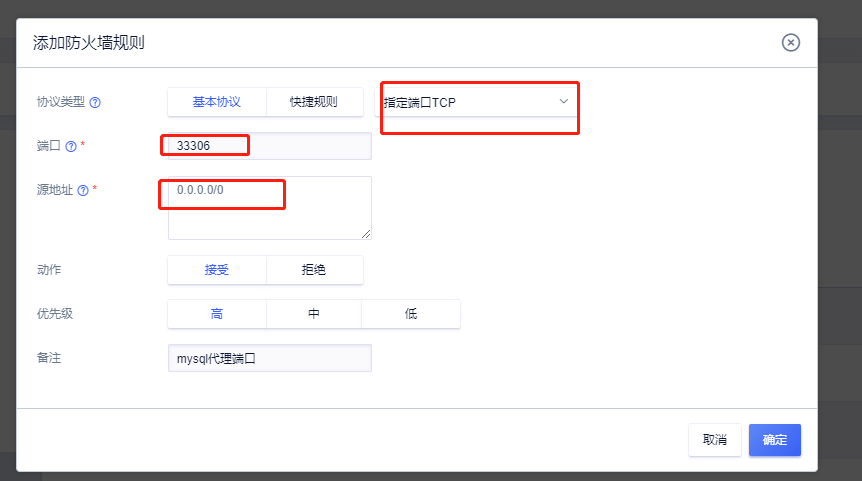The image size is (862, 481).
Task: Click help icon next to 源地址 label
Action: [x=83, y=190]
